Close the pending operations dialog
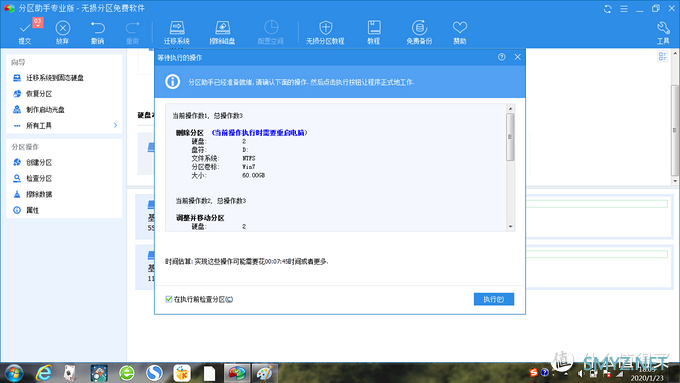This screenshot has width=680, height=383. point(517,57)
